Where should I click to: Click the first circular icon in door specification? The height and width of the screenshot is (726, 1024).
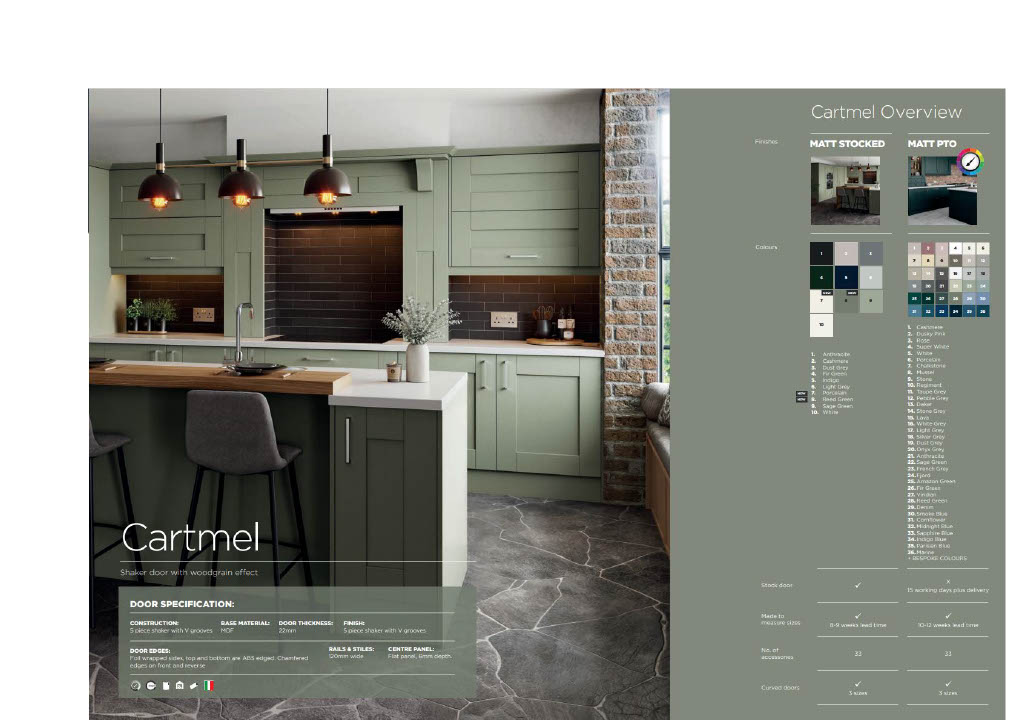point(135,686)
